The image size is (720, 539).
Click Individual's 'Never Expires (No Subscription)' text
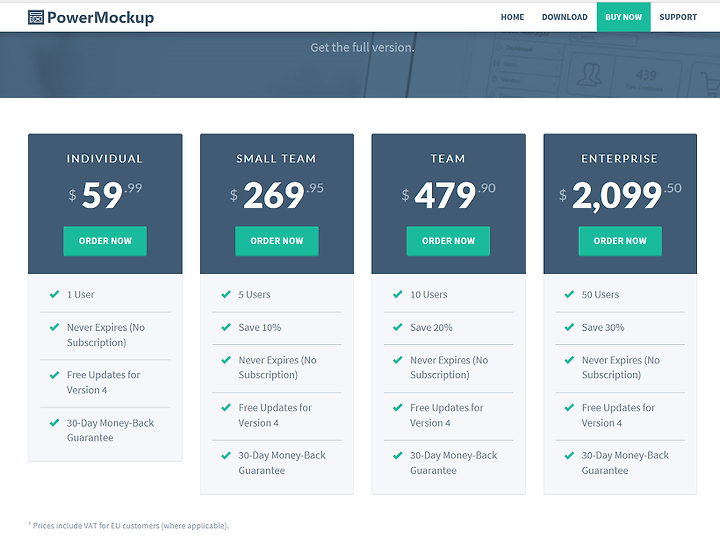tap(106, 335)
